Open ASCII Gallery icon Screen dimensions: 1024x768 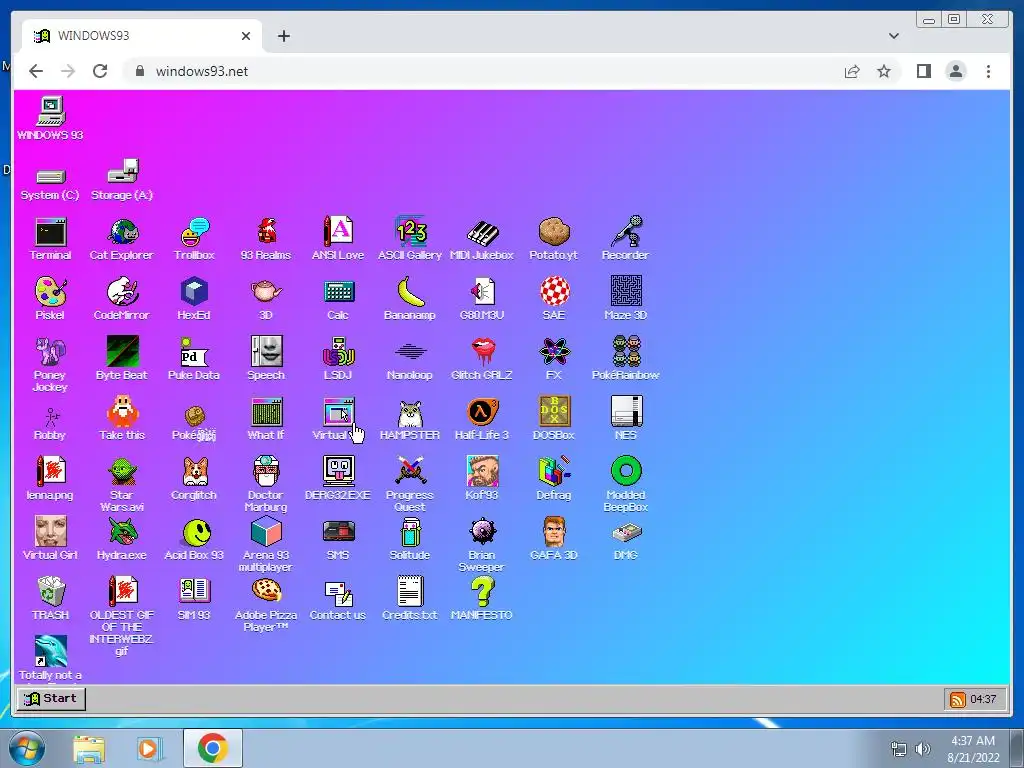(410, 232)
